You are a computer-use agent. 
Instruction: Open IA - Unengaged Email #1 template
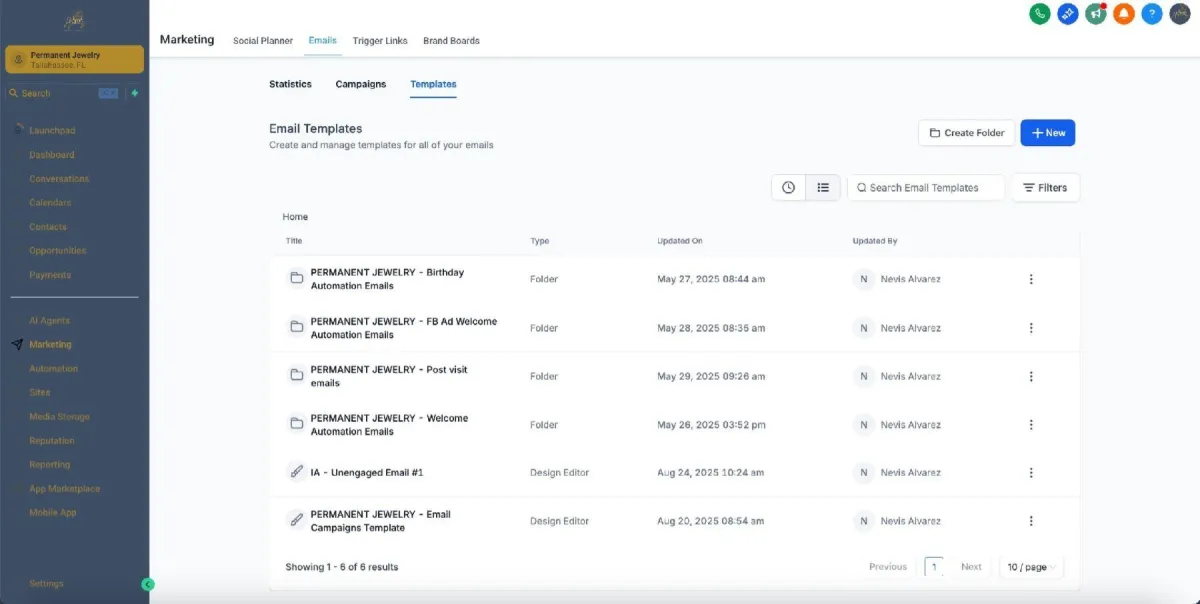(x=367, y=472)
